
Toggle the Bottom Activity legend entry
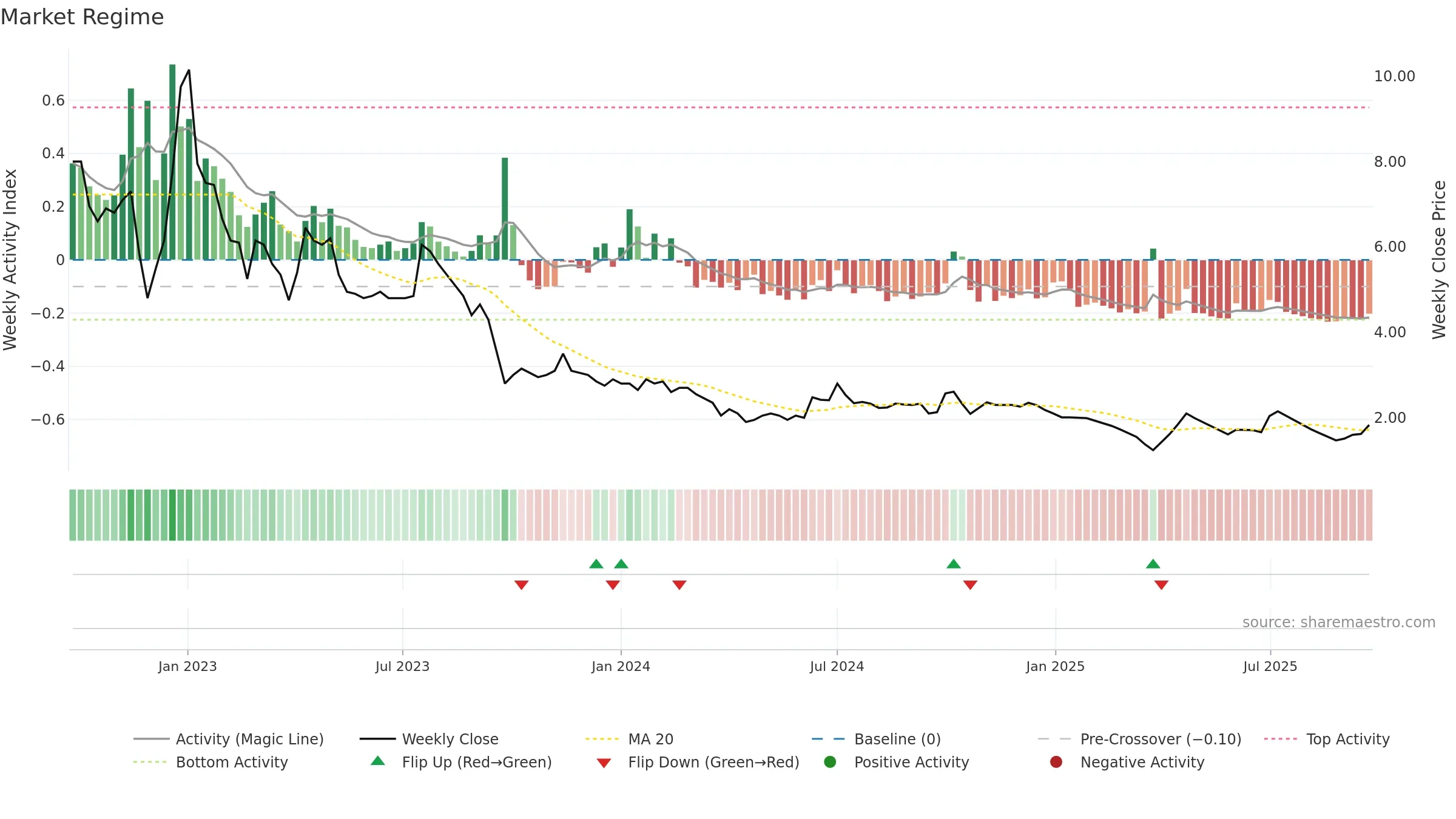[211, 762]
